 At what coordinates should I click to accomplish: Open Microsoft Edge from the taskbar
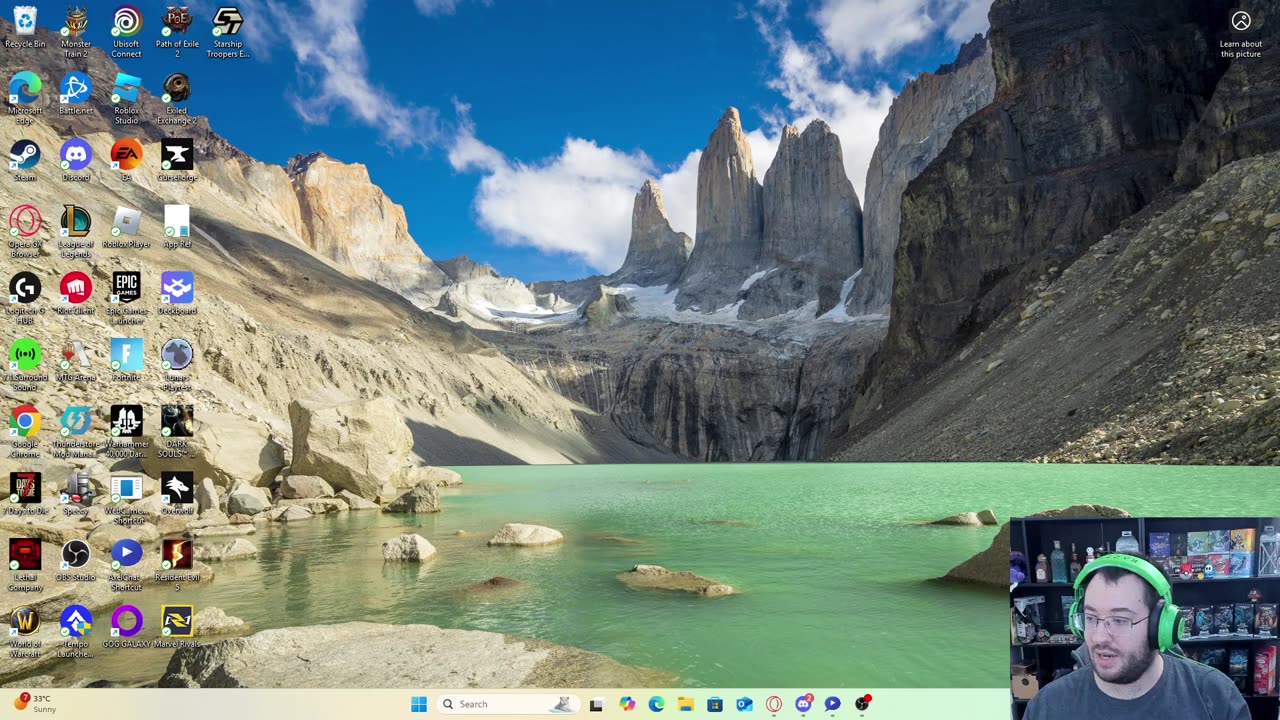point(656,704)
